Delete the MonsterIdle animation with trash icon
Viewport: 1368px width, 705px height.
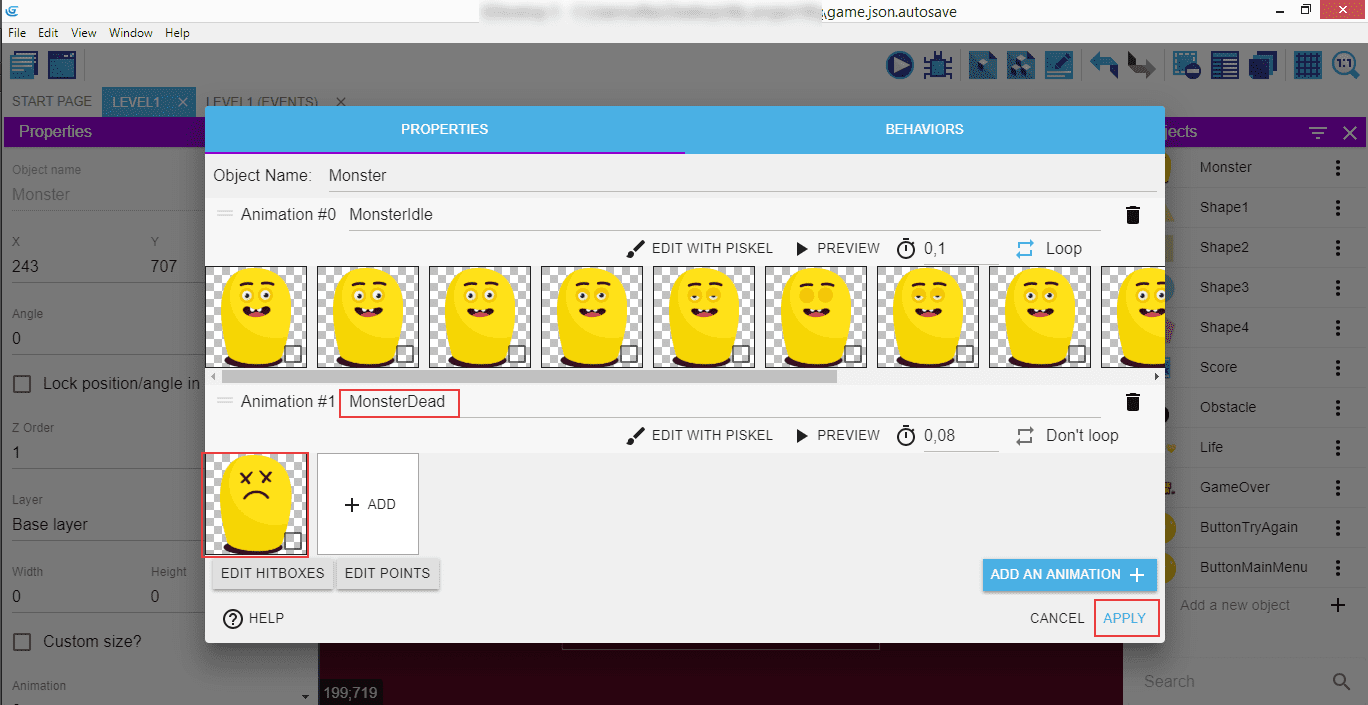click(1132, 215)
